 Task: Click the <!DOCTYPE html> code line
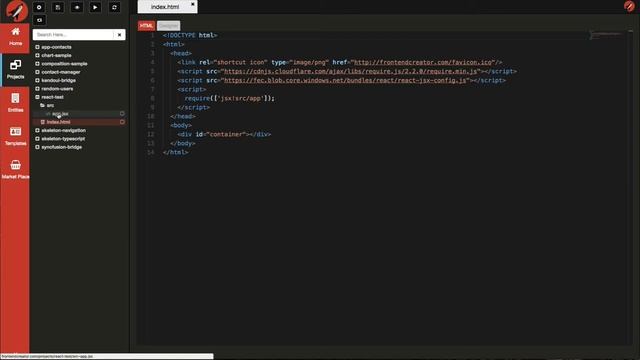(190, 36)
